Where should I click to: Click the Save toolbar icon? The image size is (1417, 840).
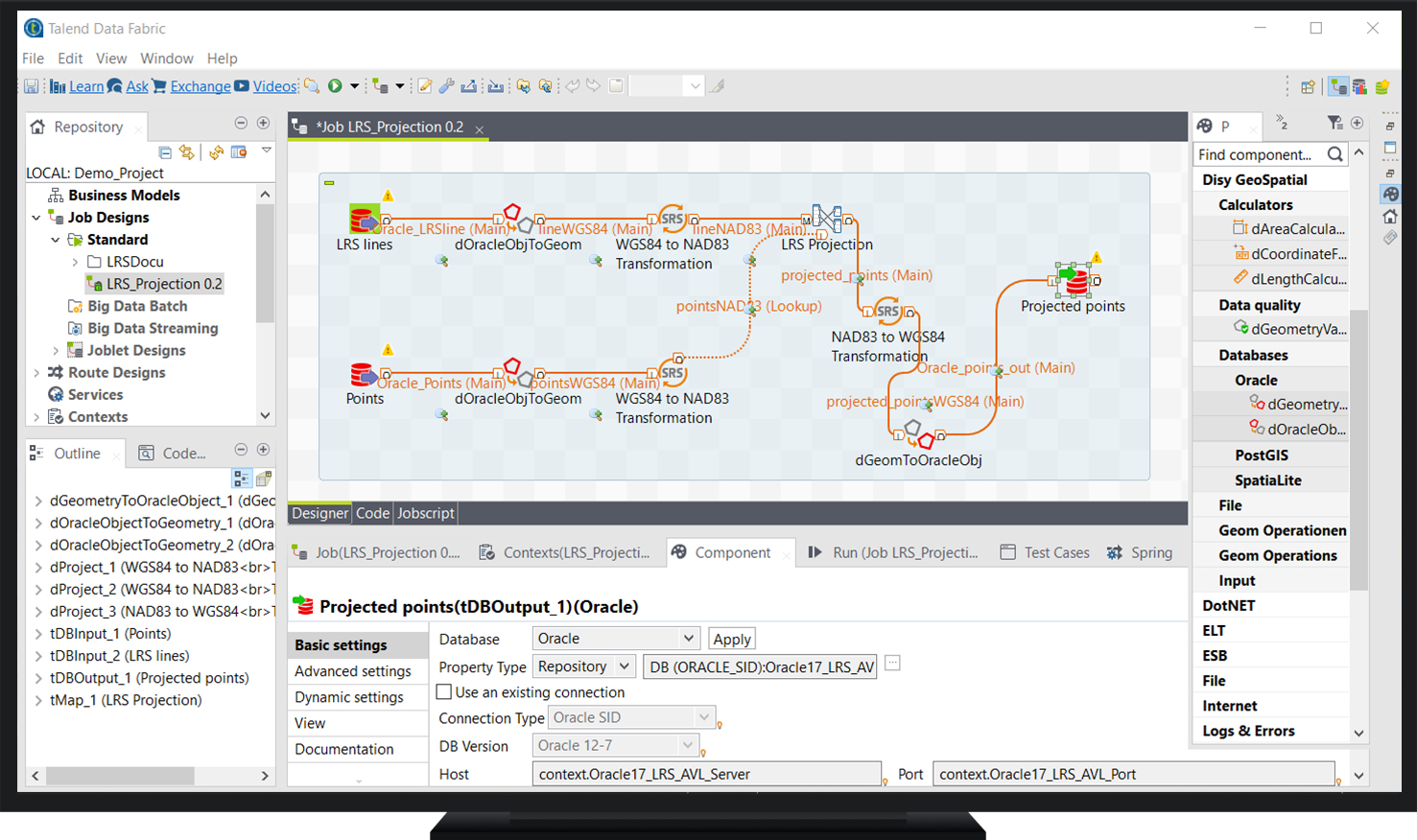point(31,85)
